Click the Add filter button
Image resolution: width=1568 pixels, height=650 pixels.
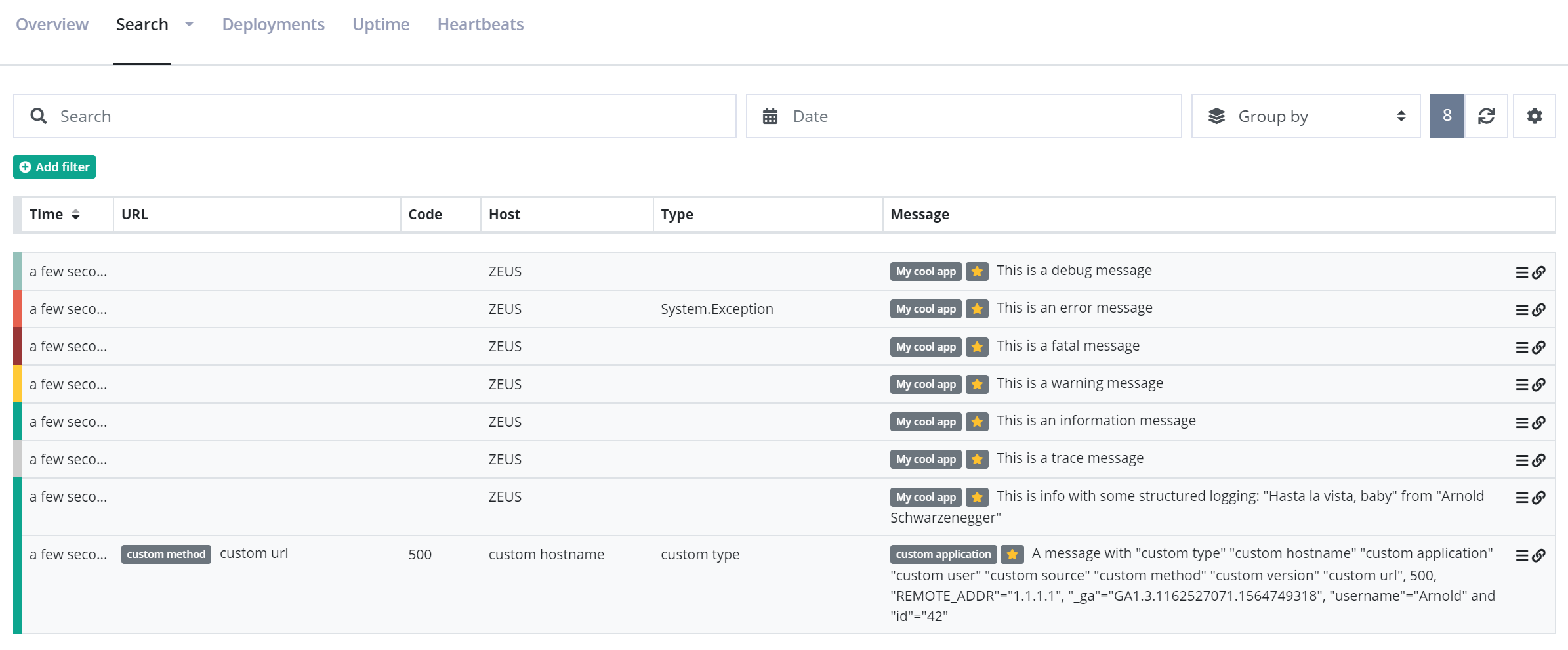54,167
